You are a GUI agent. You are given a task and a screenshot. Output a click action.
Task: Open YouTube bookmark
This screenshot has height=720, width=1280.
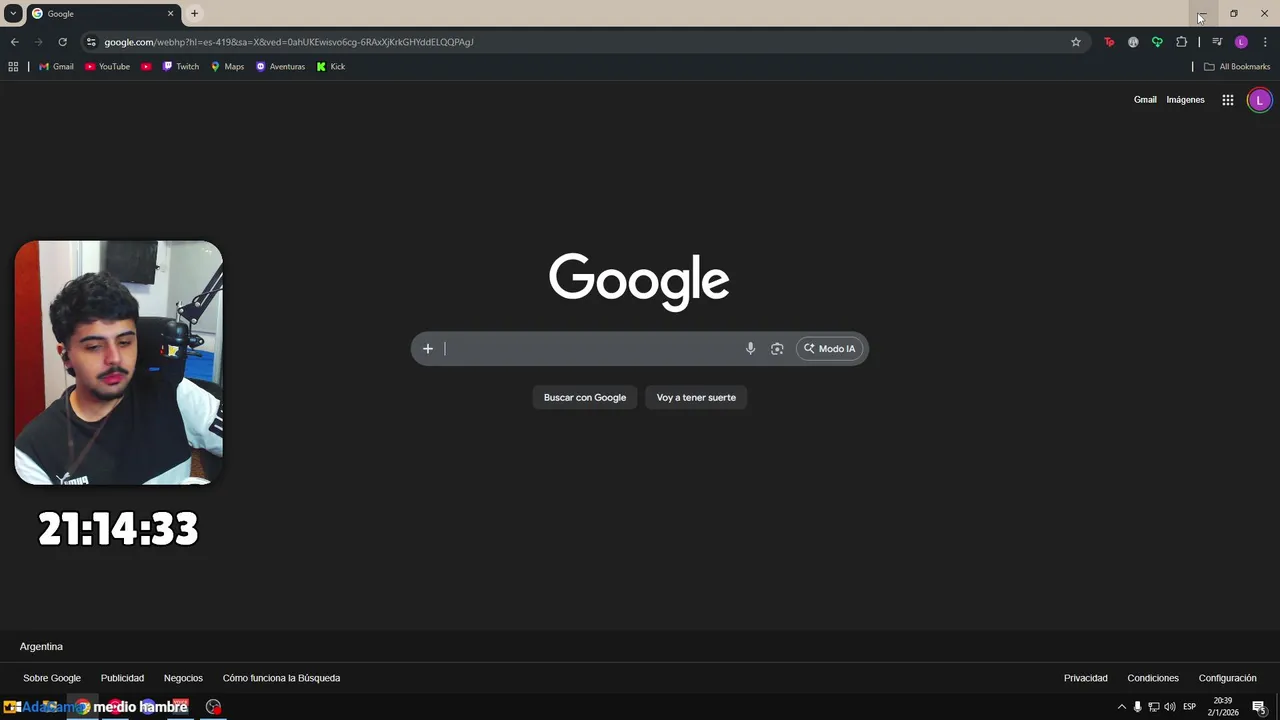(x=107, y=67)
